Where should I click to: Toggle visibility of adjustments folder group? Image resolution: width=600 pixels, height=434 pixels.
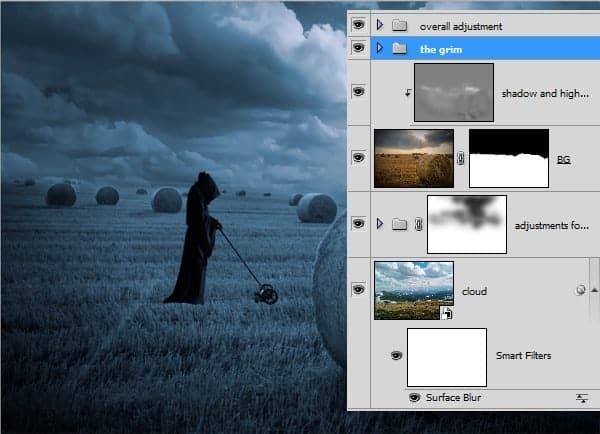(359, 223)
